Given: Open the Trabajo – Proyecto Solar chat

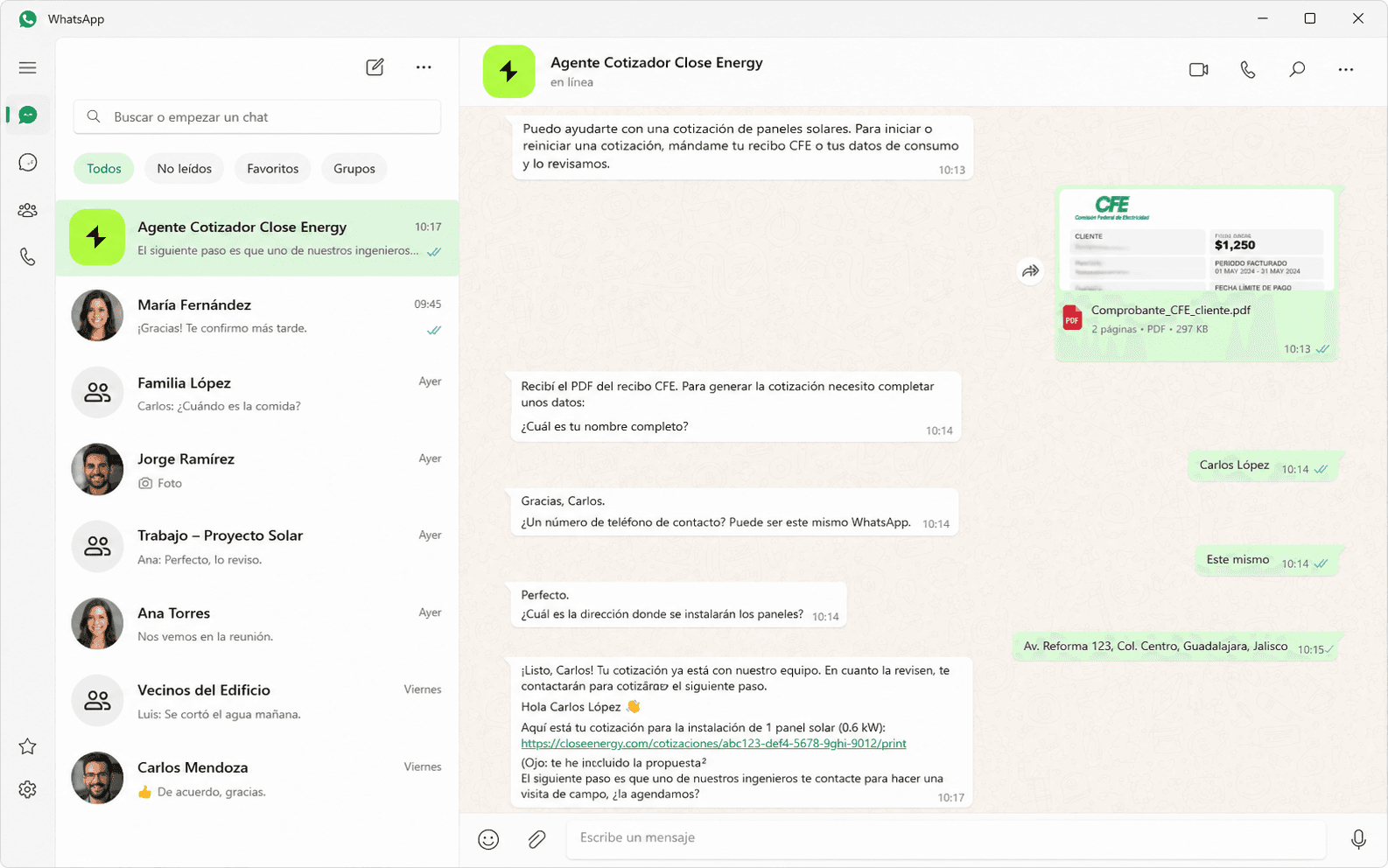Looking at the screenshot, I should point(257,546).
